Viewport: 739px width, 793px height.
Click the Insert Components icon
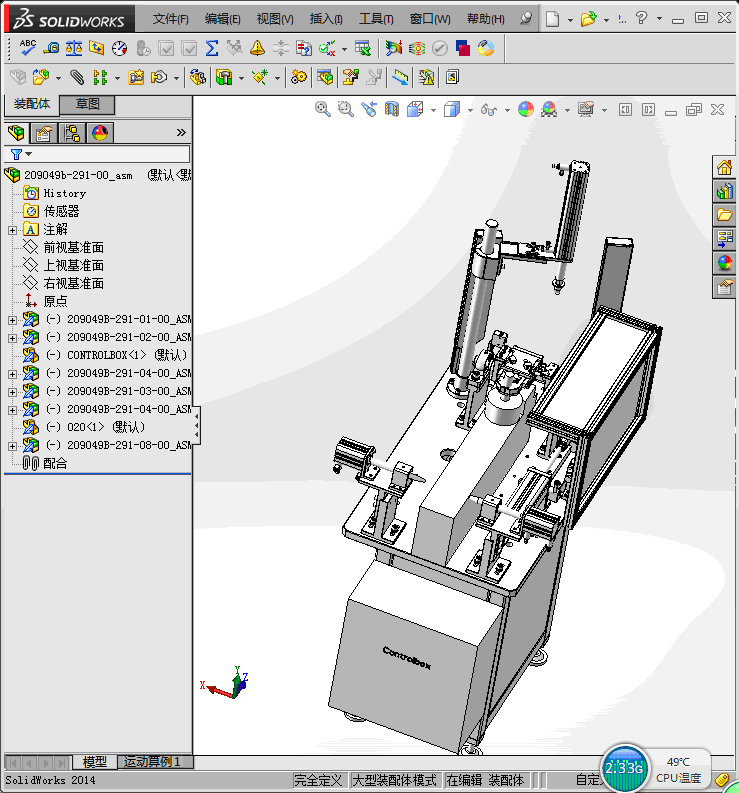click(x=40, y=77)
